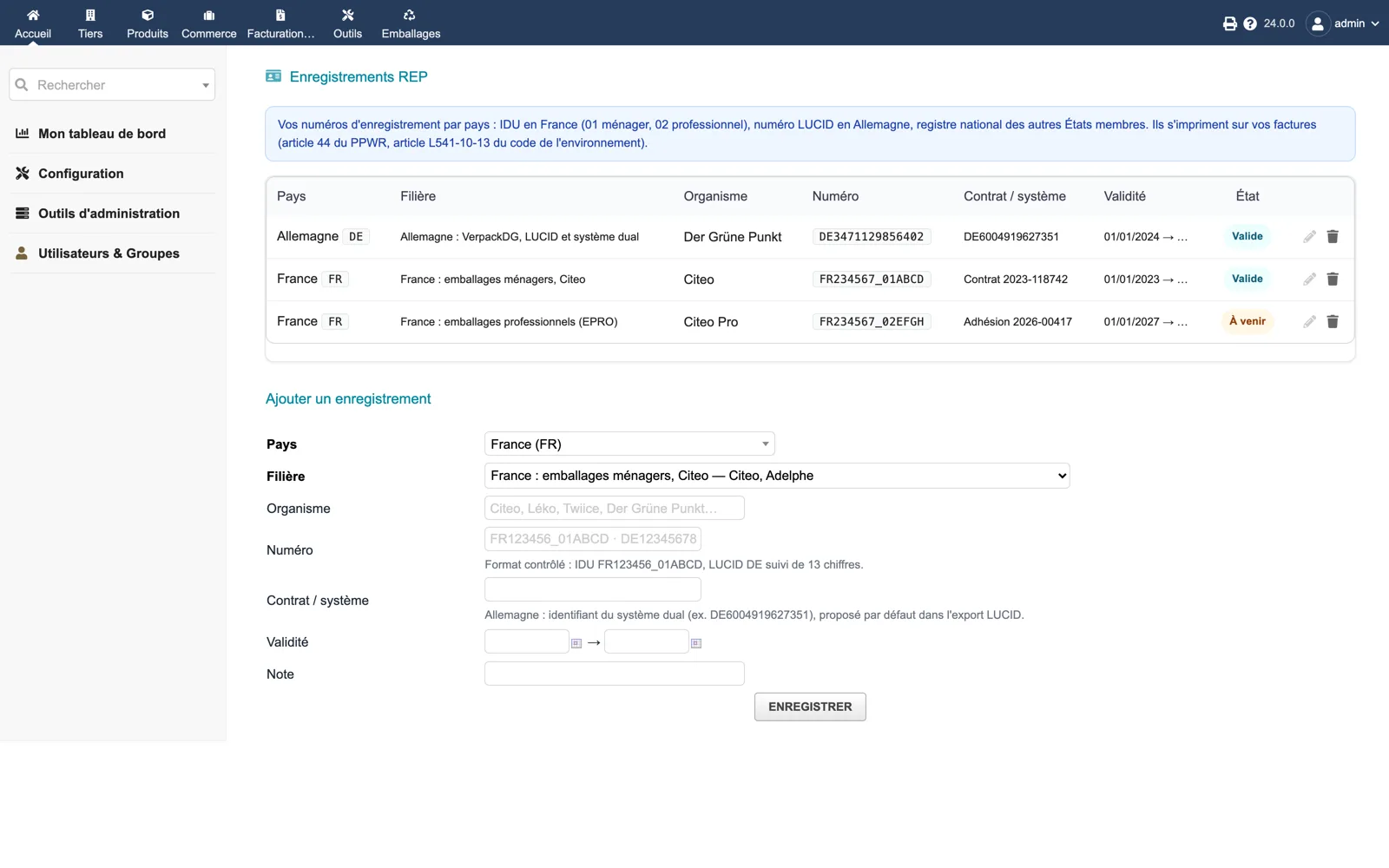Screen dimensions: 1389x868
Task: Click the DE3471129856402 number cell
Action: 872,237
